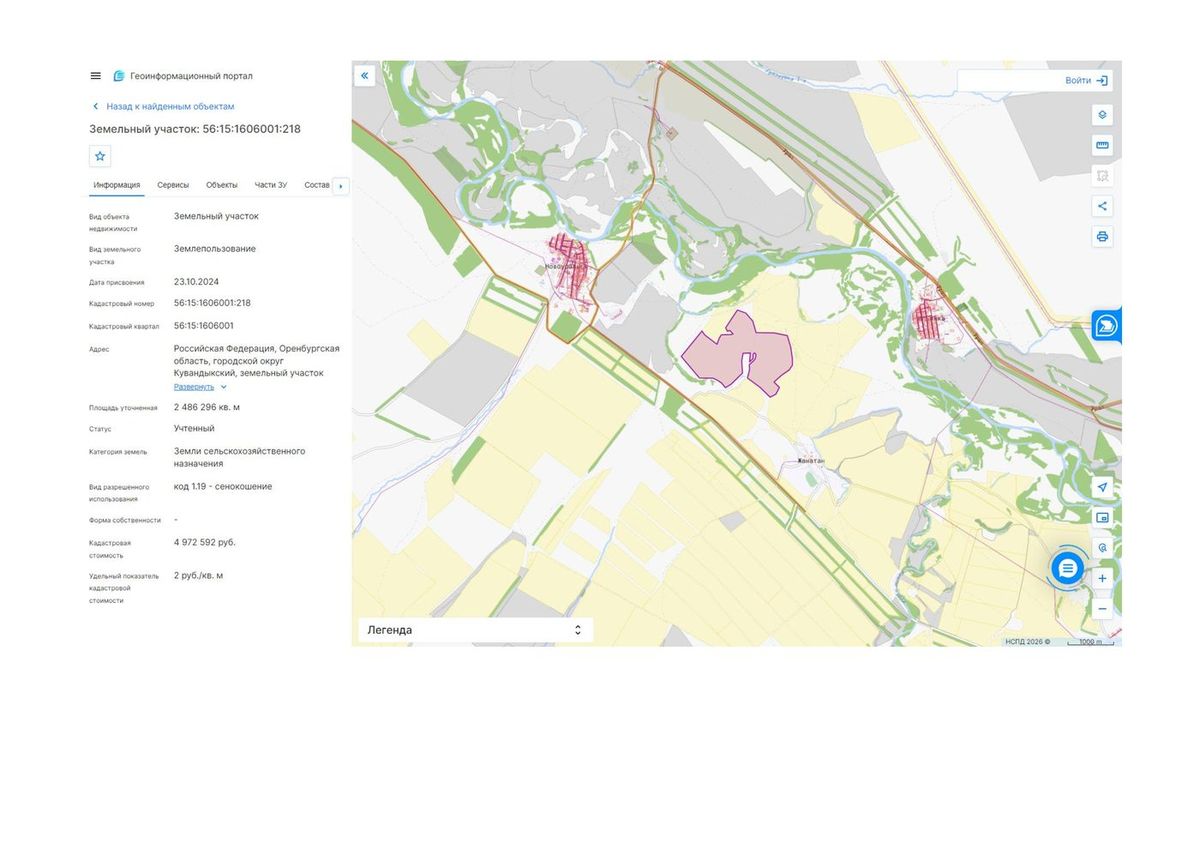
Task: Zoom out on the map
Action: point(1102,608)
